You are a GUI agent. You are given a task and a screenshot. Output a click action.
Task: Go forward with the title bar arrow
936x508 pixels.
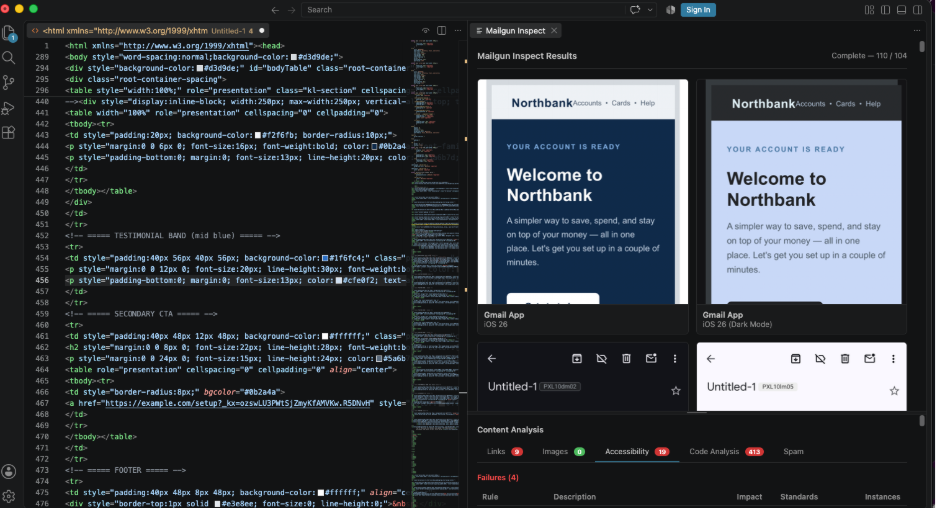point(291,10)
